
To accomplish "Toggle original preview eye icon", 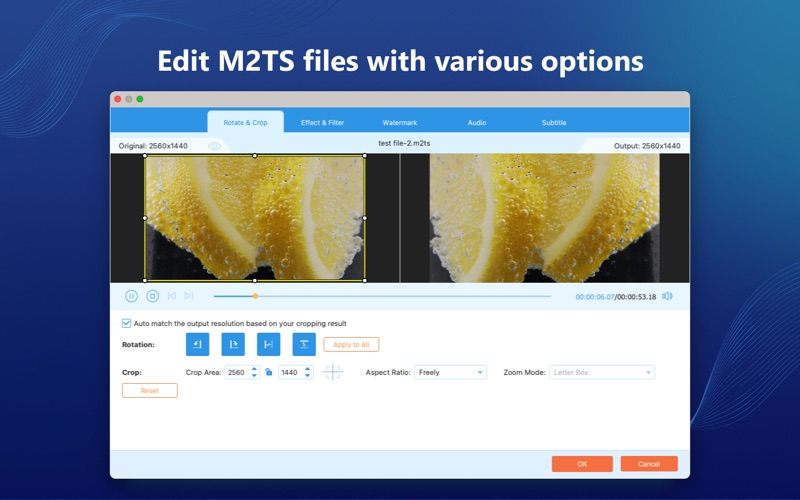I will point(215,146).
